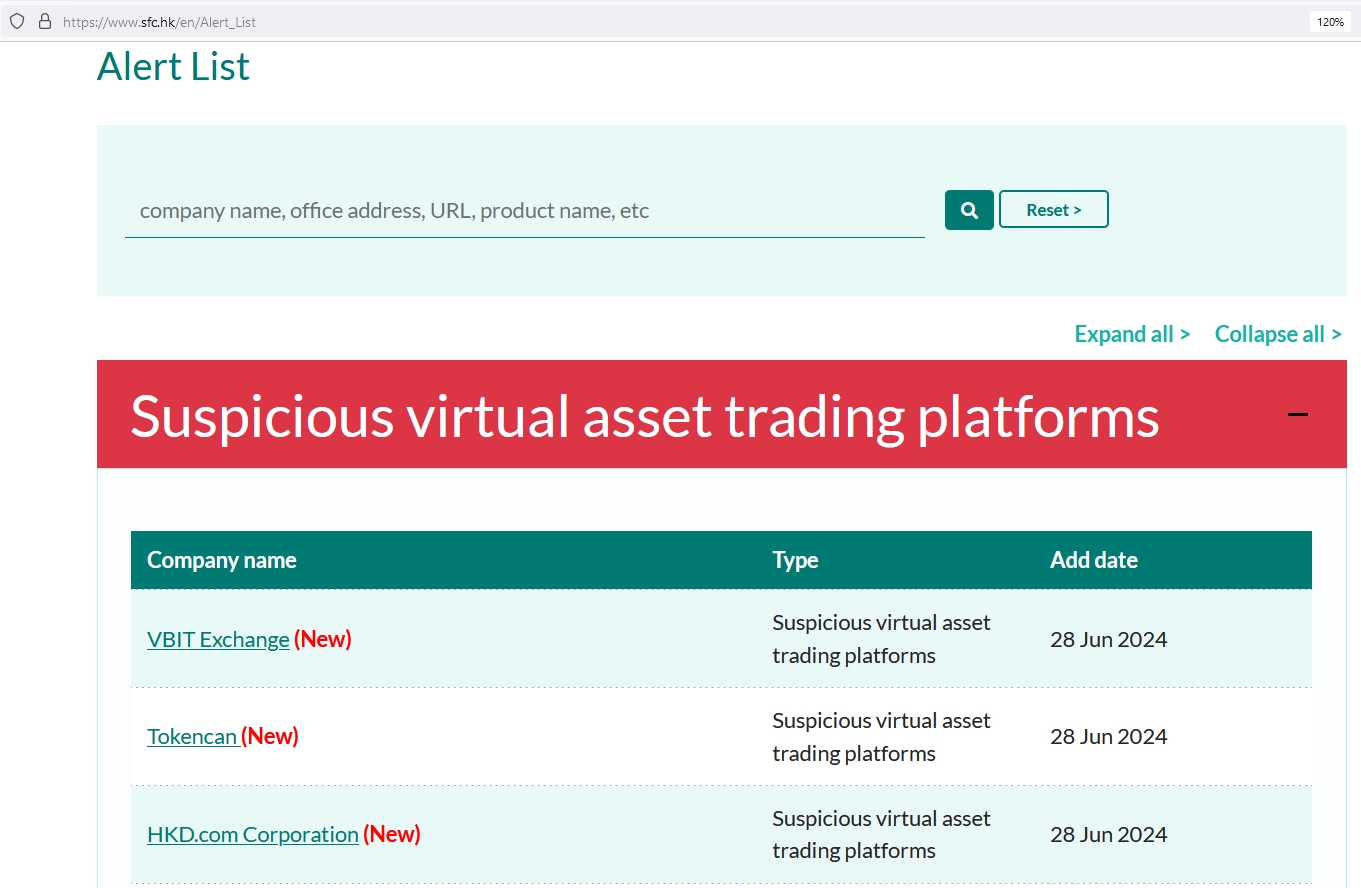The width and height of the screenshot is (1361, 888).
Task: Collapse section using the minus icon
Action: pos(1297,414)
